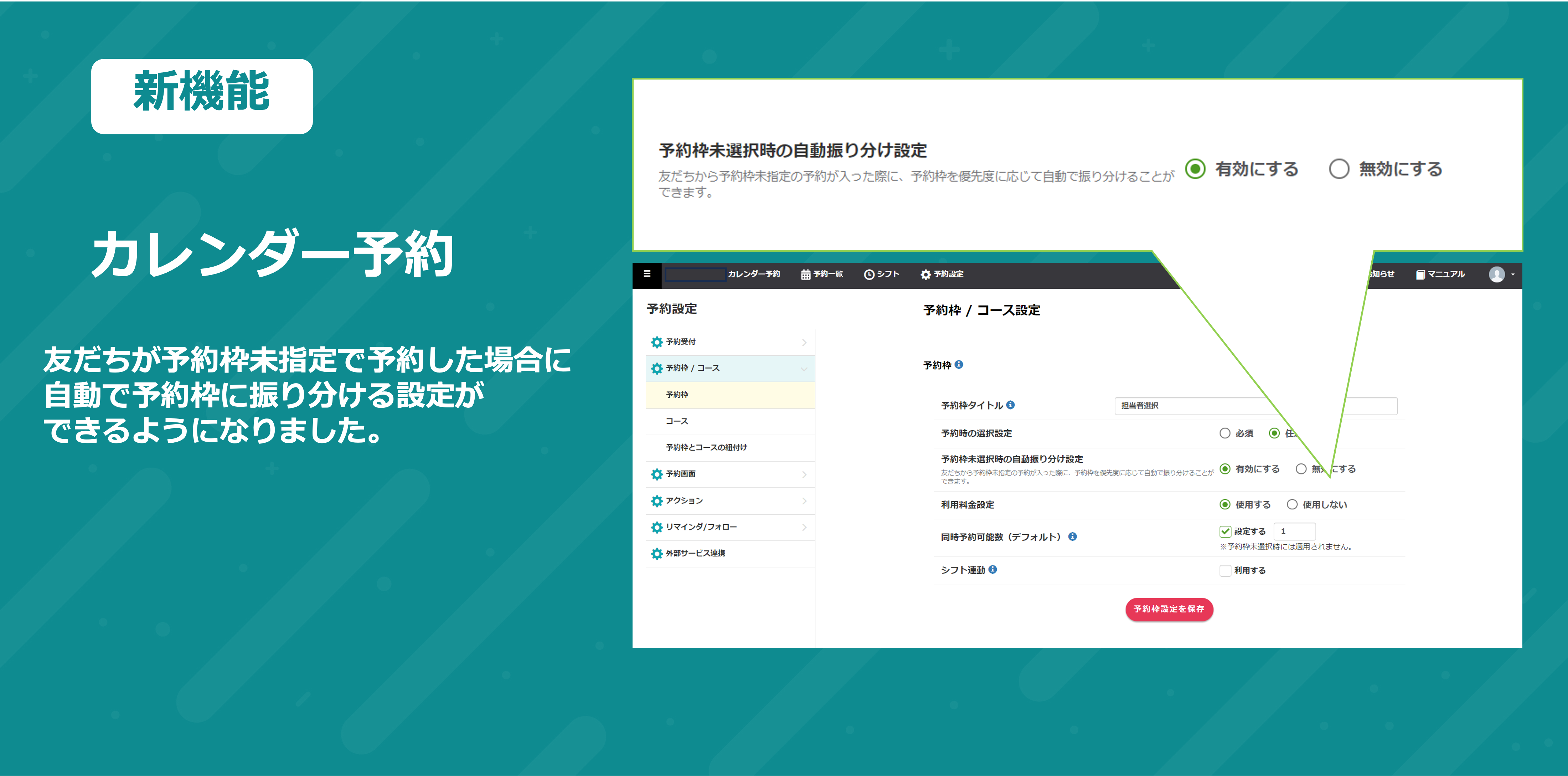Open the user account dropdown arrow

[x=1513, y=274]
